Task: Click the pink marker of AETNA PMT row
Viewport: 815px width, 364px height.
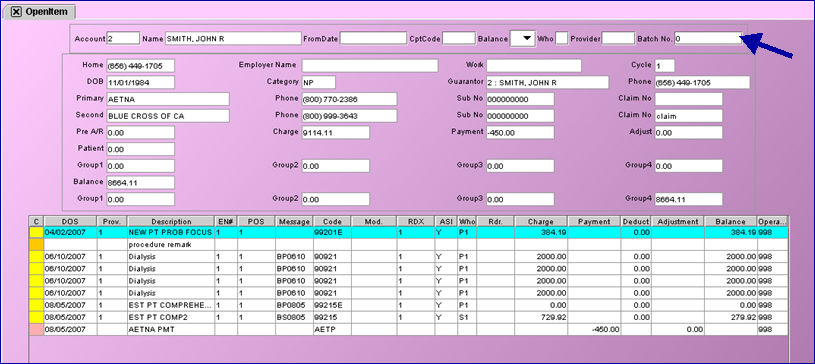Action: click(x=36, y=329)
